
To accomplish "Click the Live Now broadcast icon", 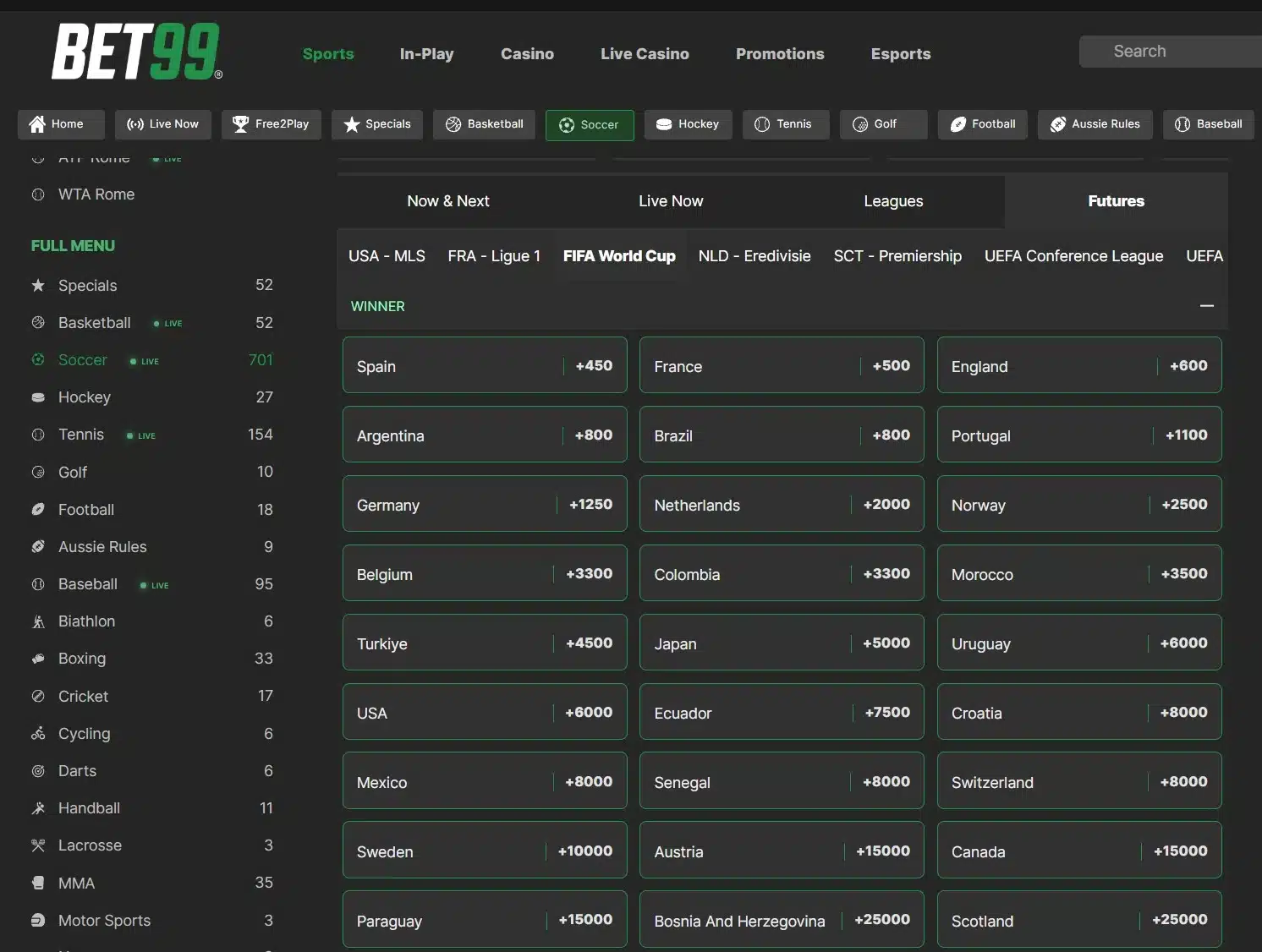I will click(134, 124).
